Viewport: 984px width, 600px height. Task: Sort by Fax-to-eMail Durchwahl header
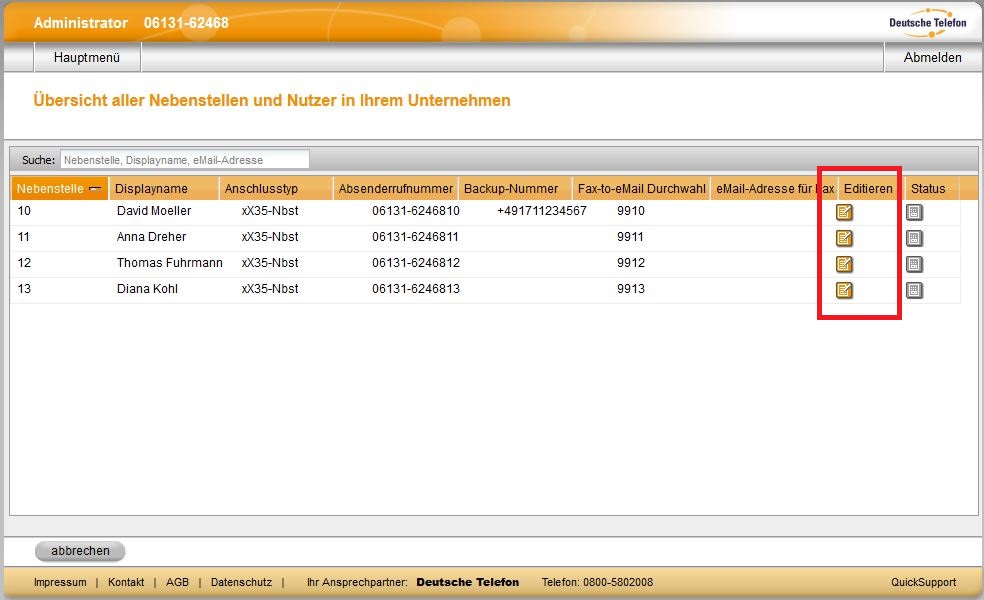click(641, 188)
